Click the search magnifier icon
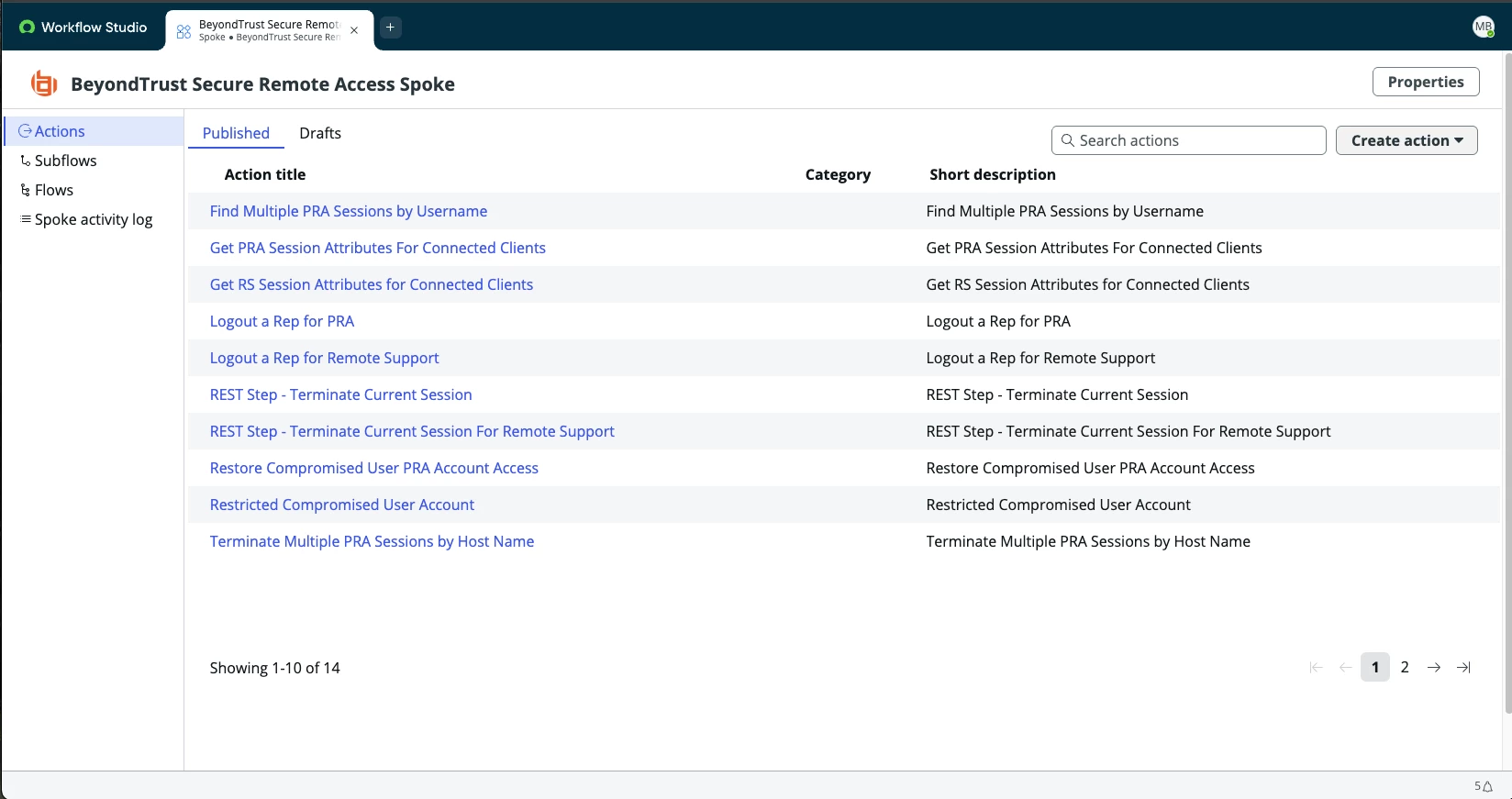This screenshot has height=799, width=1512. point(1068,140)
